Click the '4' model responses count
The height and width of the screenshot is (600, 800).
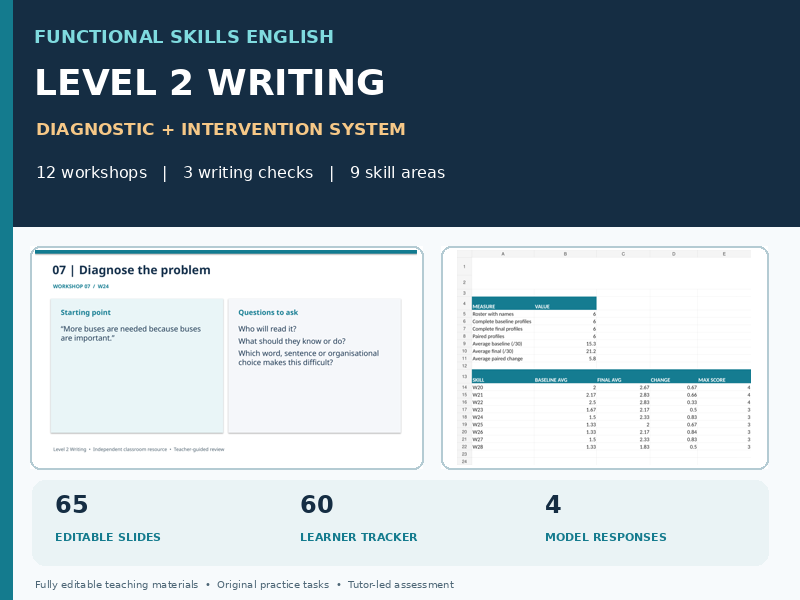point(553,504)
